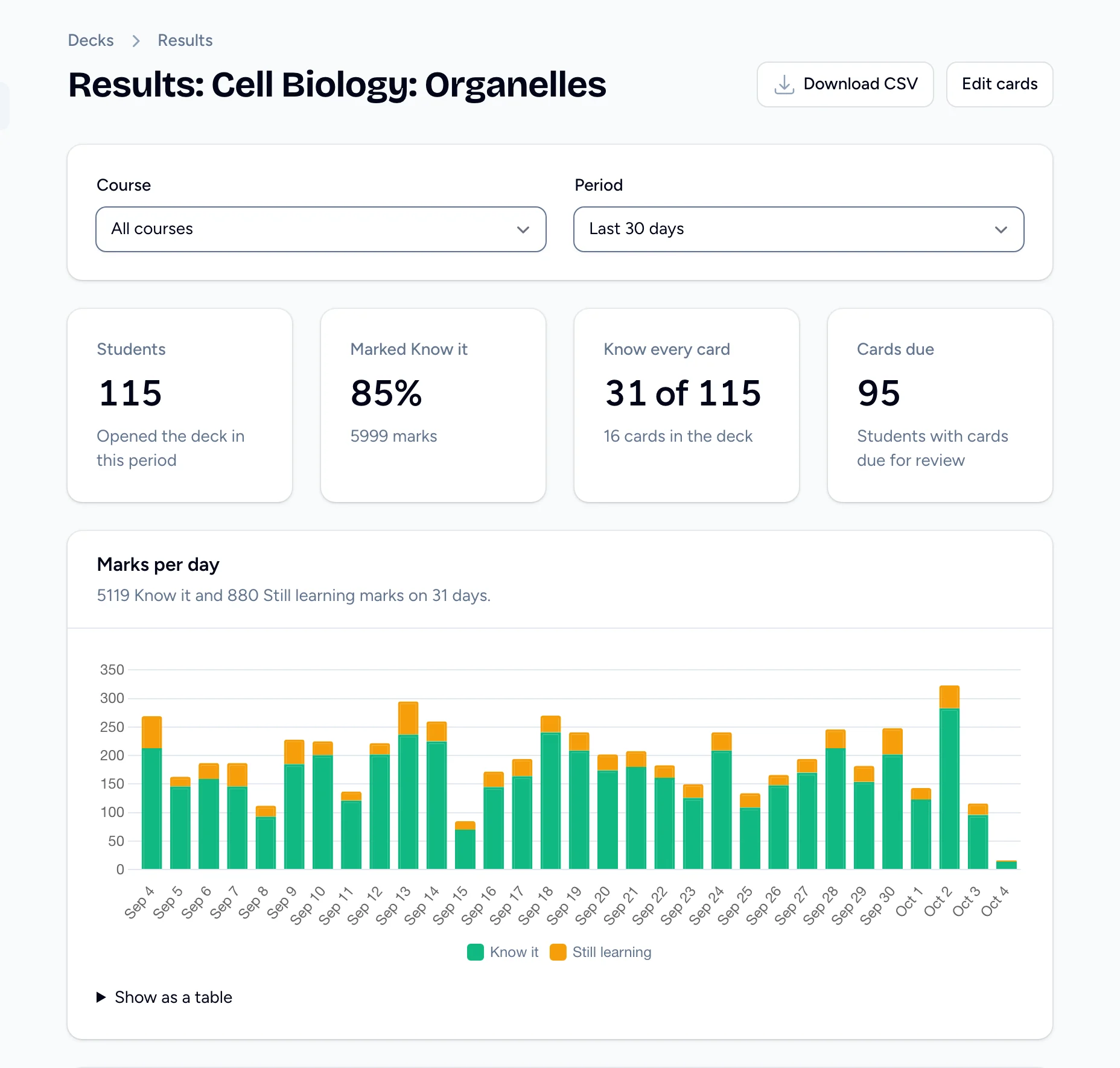The image size is (1120, 1068).
Task: Click the Results breadcrumb link
Action: pyautogui.click(x=185, y=40)
